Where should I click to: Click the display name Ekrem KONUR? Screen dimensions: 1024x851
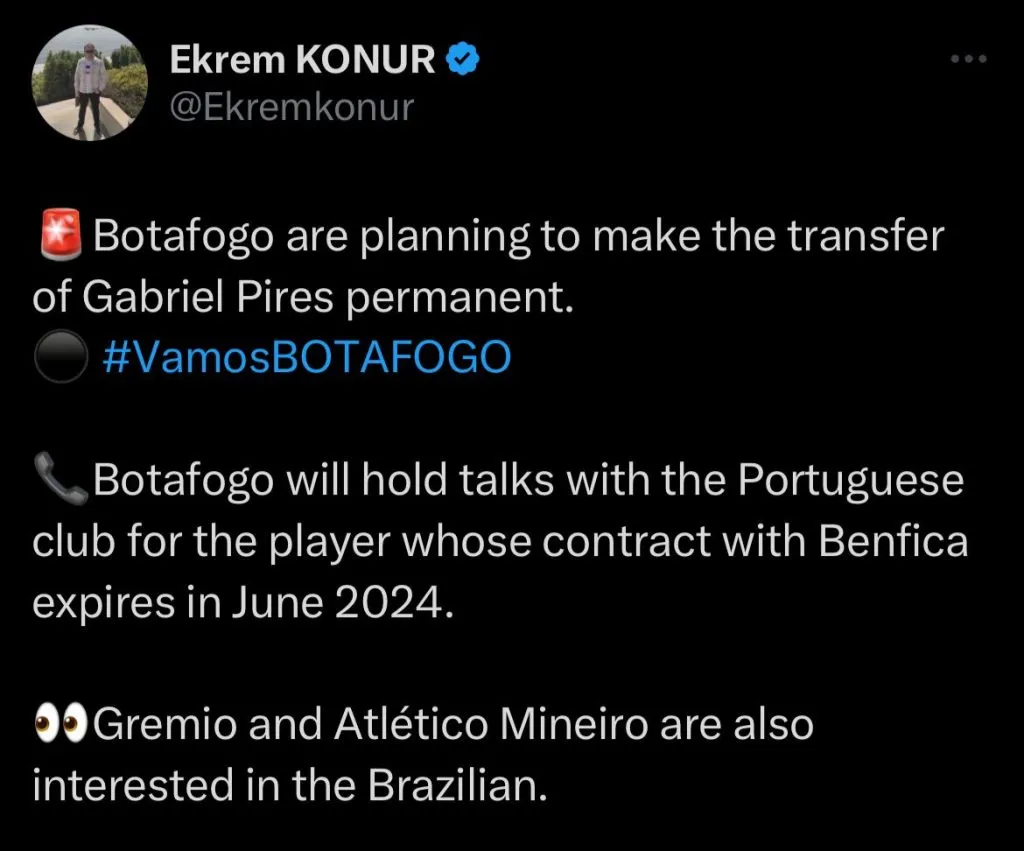coord(302,60)
